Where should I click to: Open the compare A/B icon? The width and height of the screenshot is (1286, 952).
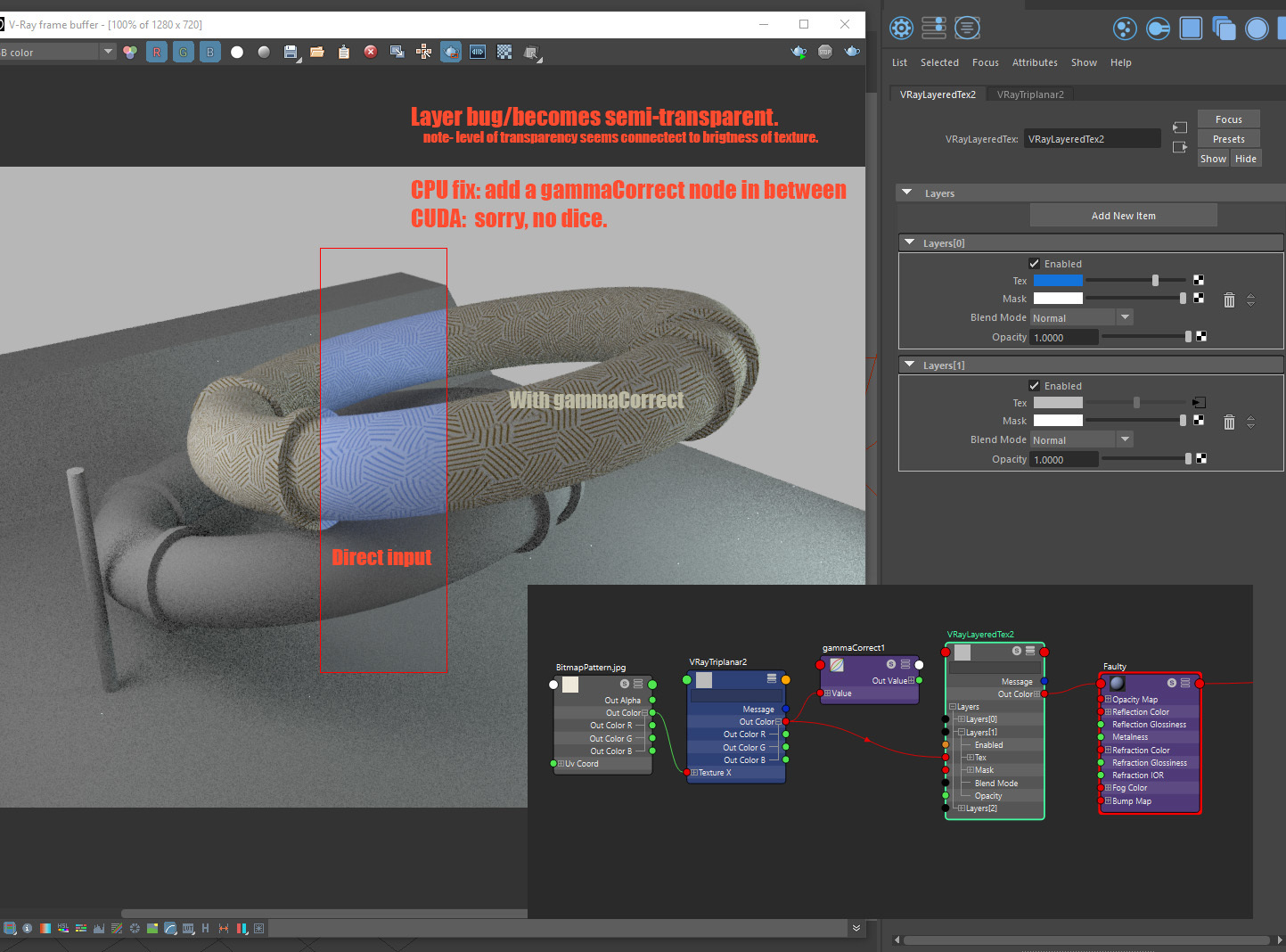tap(478, 53)
